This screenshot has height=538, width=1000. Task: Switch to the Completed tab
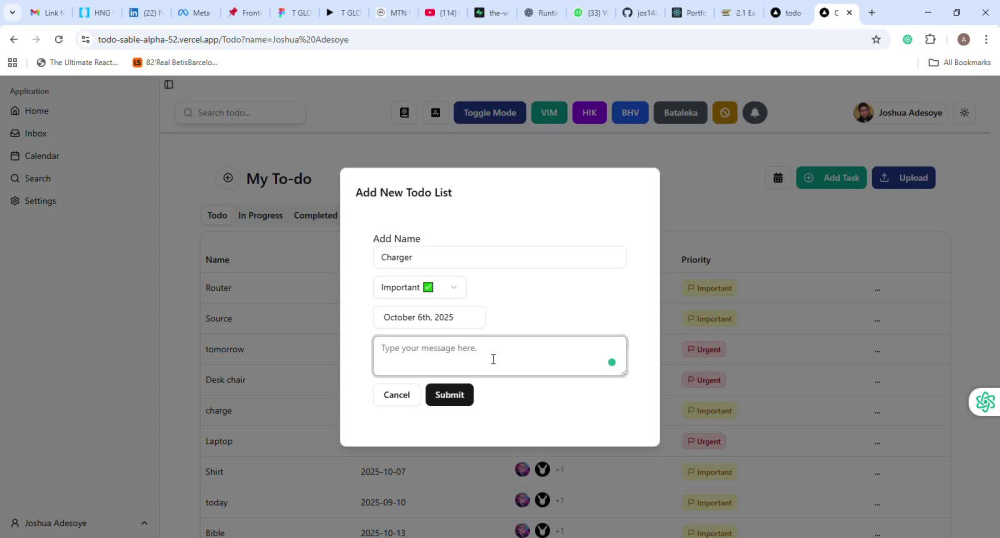[x=316, y=215]
